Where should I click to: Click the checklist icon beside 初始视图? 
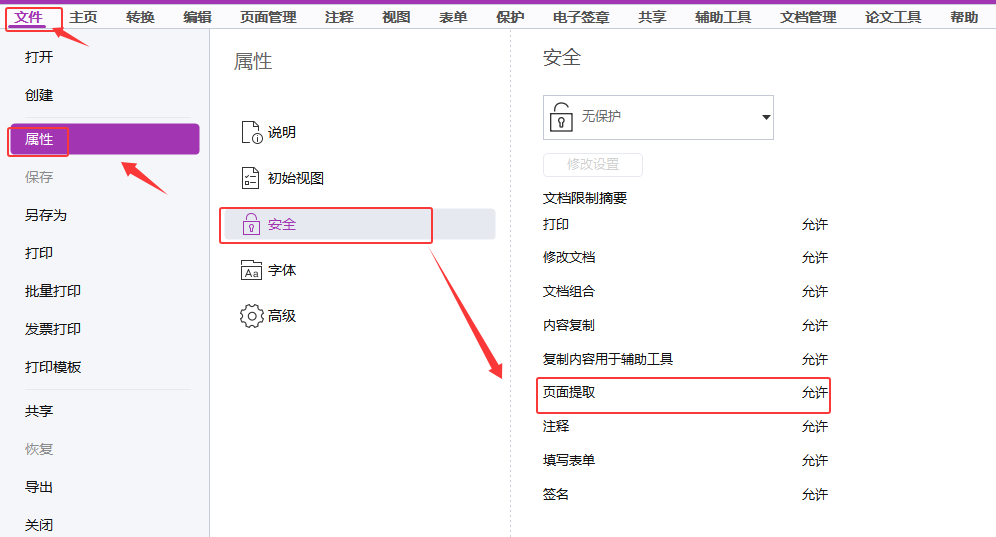coord(251,179)
